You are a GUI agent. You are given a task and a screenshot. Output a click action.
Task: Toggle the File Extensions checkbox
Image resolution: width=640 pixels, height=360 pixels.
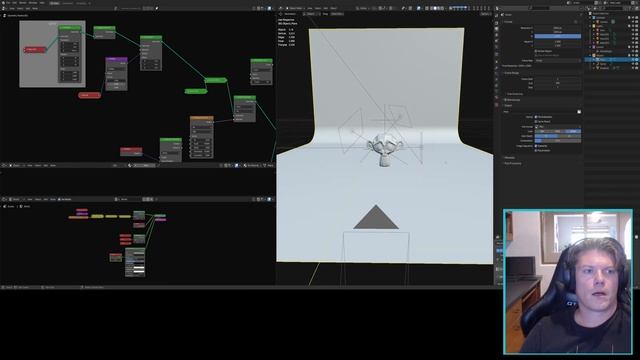[x=536, y=117]
